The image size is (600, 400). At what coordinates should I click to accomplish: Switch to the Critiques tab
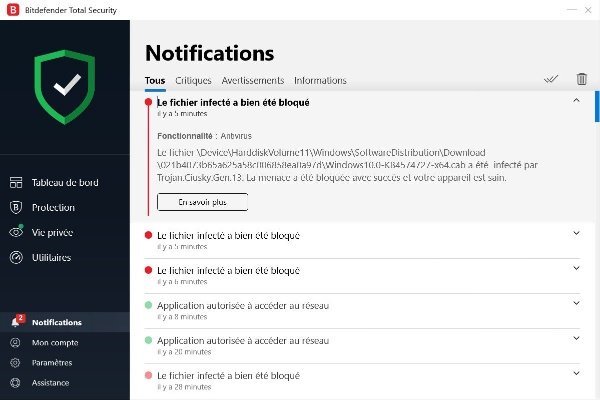193,81
